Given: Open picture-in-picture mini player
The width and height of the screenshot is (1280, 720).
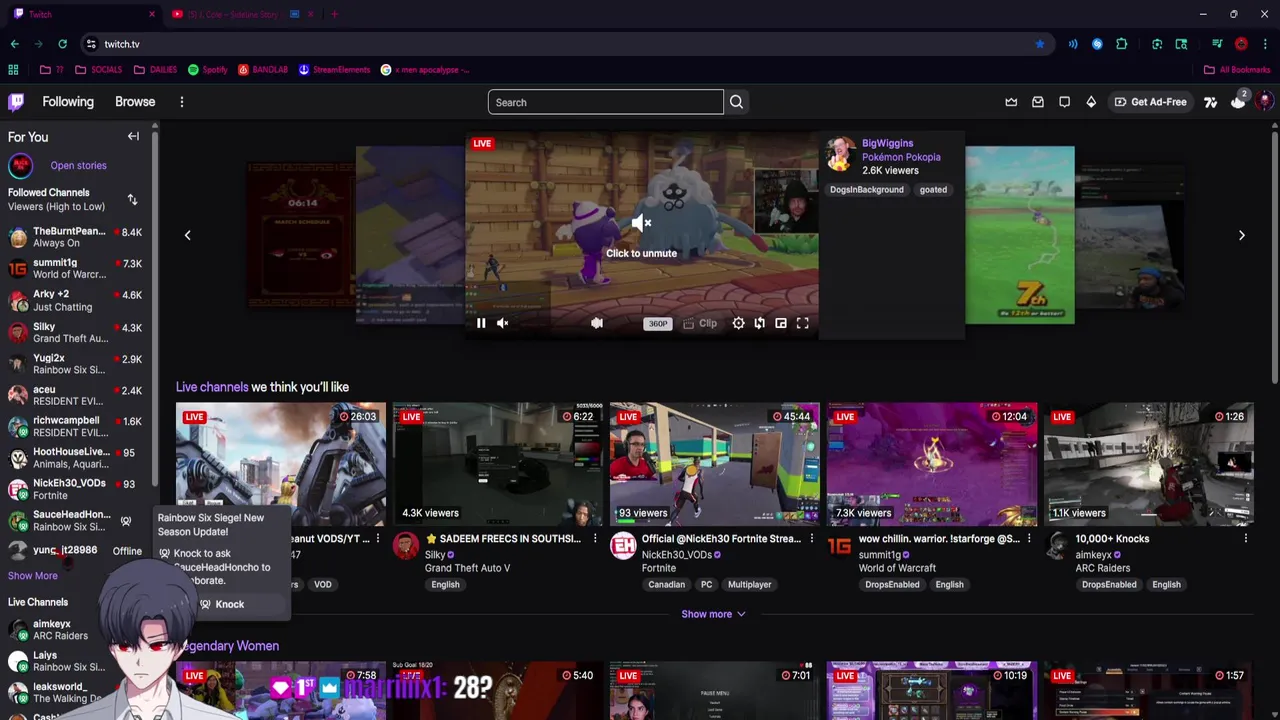Looking at the screenshot, I should [x=781, y=323].
